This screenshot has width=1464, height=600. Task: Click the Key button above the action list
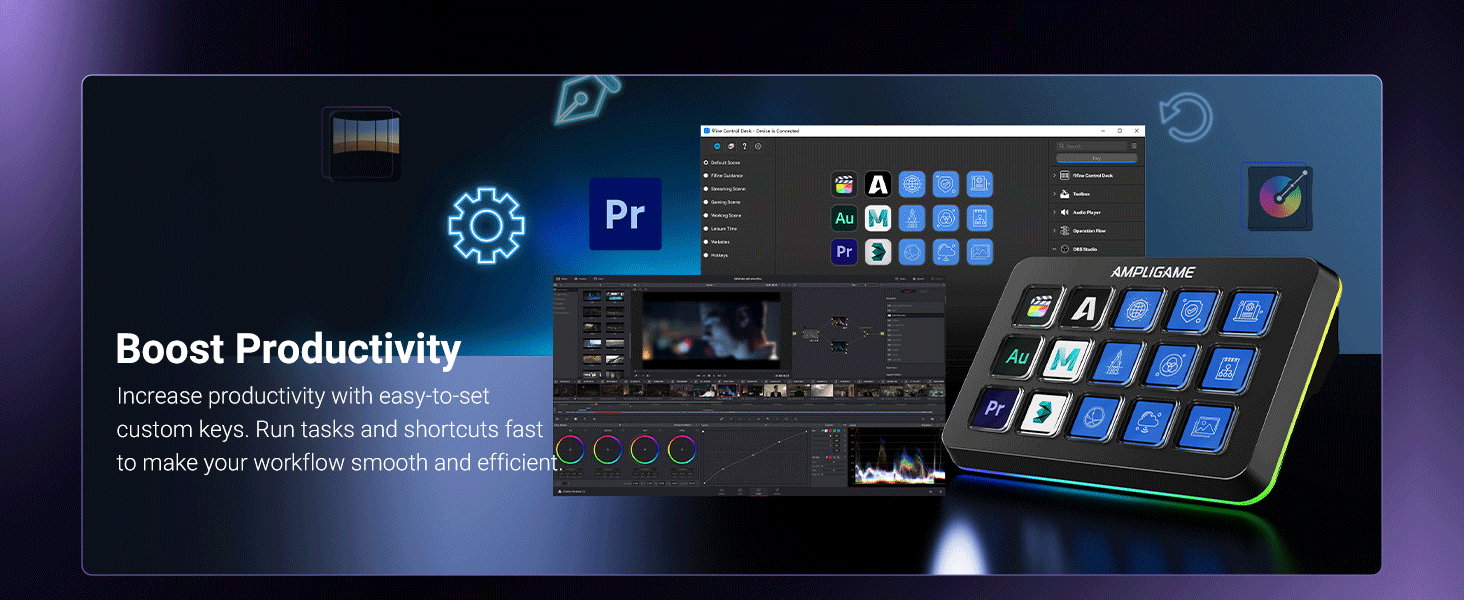[1096, 158]
